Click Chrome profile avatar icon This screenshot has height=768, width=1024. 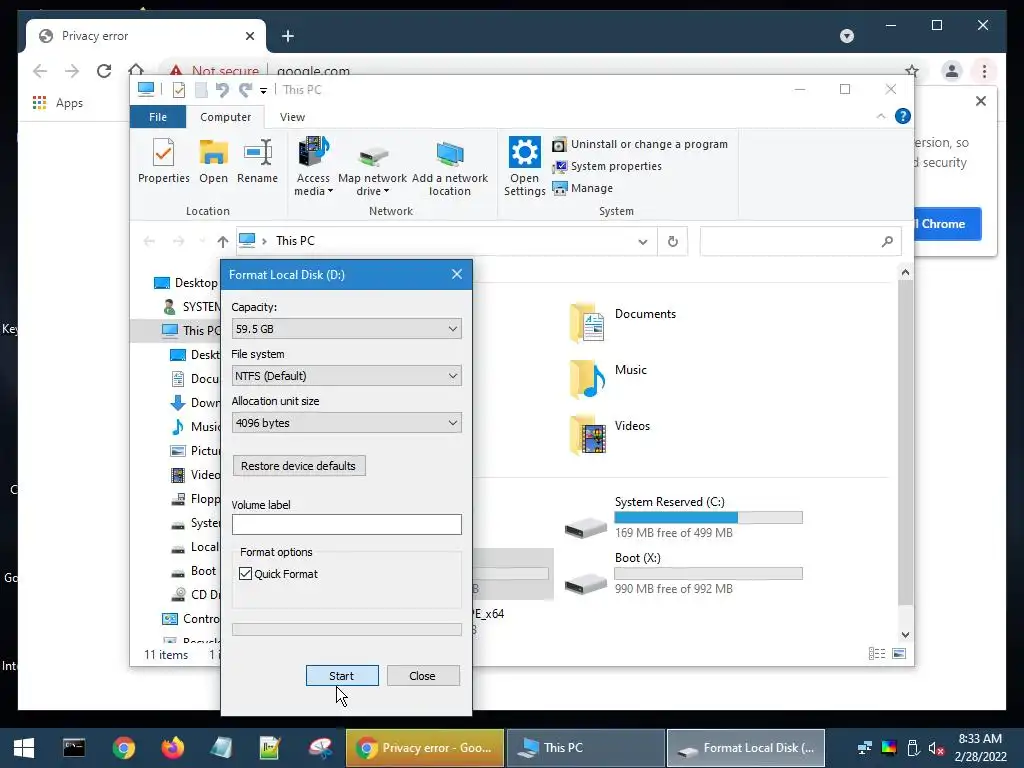click(952, 71)
